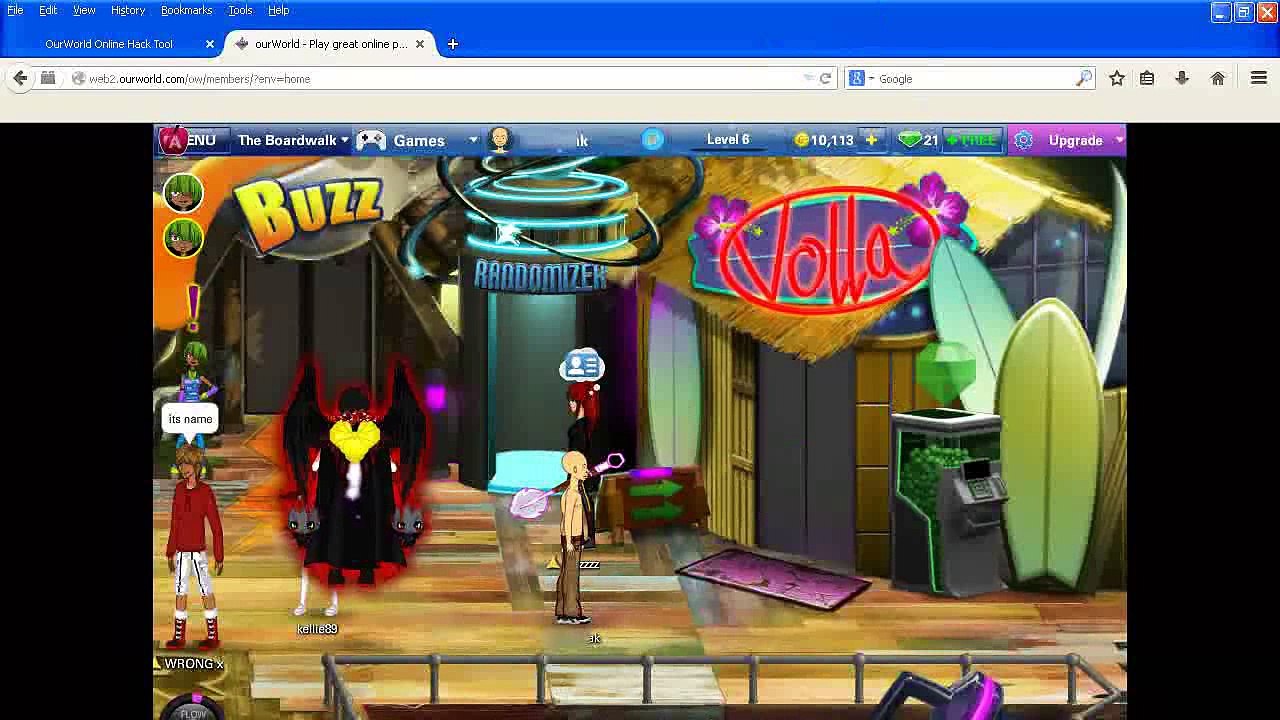Open the File menu
Screen dimensions: 1280x720
pos(15,10)
